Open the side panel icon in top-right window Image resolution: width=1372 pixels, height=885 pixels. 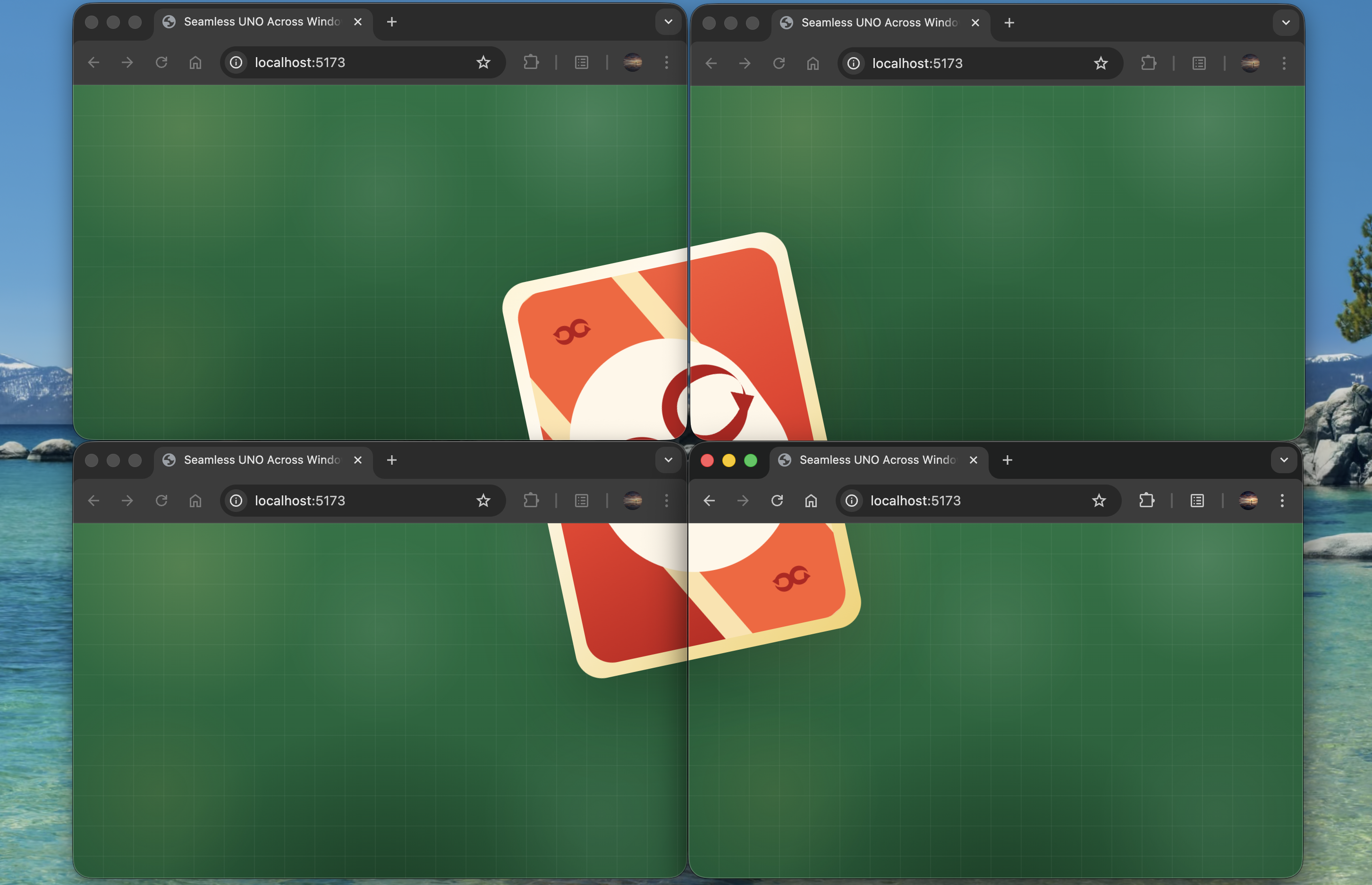(1198, 63)
